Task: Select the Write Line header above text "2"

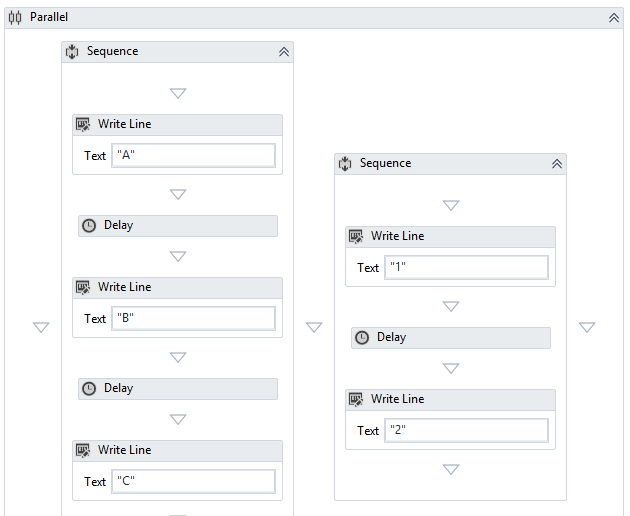Action: point(450,399)
